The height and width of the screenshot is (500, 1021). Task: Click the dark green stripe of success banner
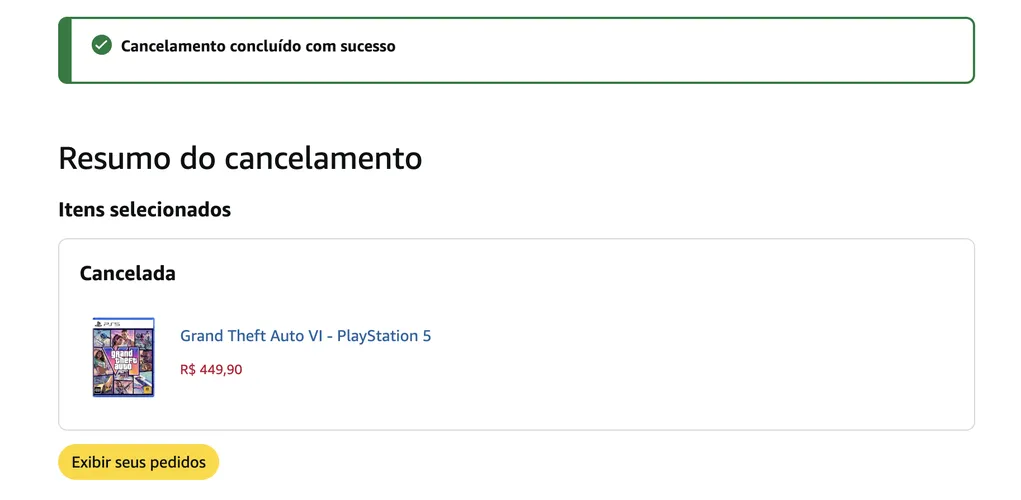(64, 50)
